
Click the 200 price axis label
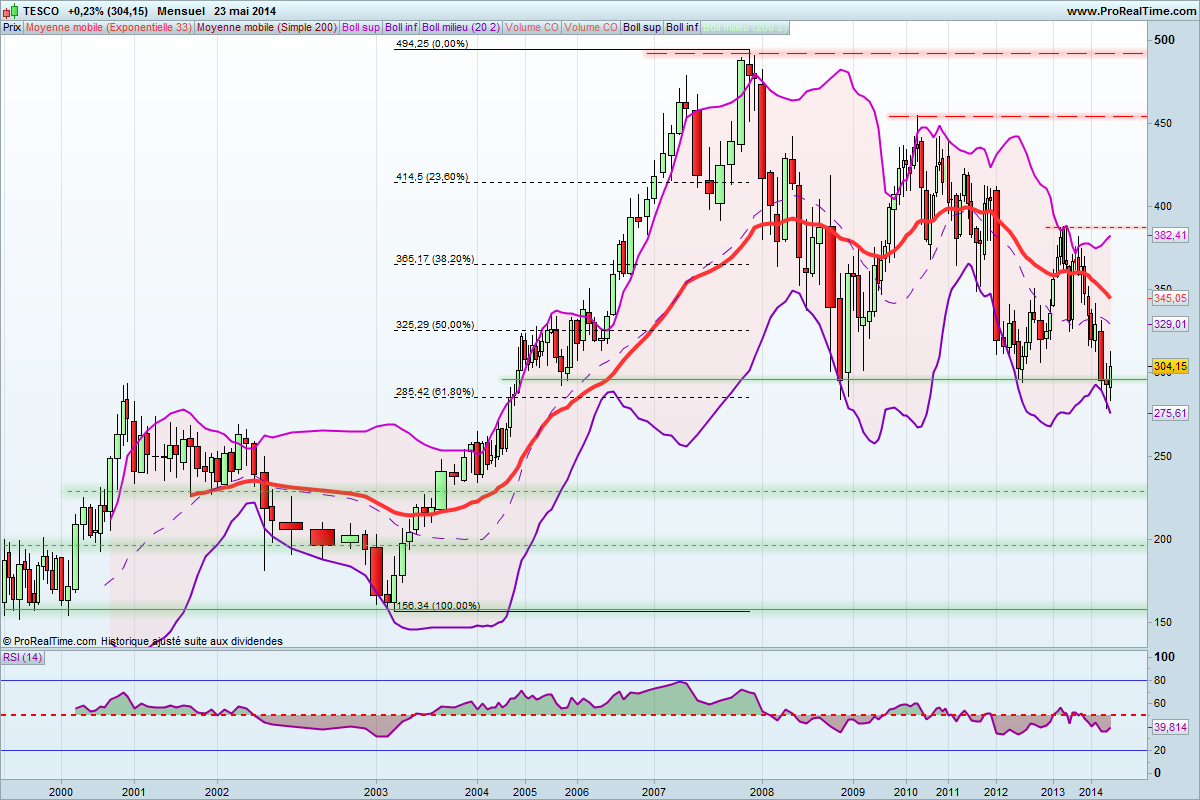point(1164,539)
